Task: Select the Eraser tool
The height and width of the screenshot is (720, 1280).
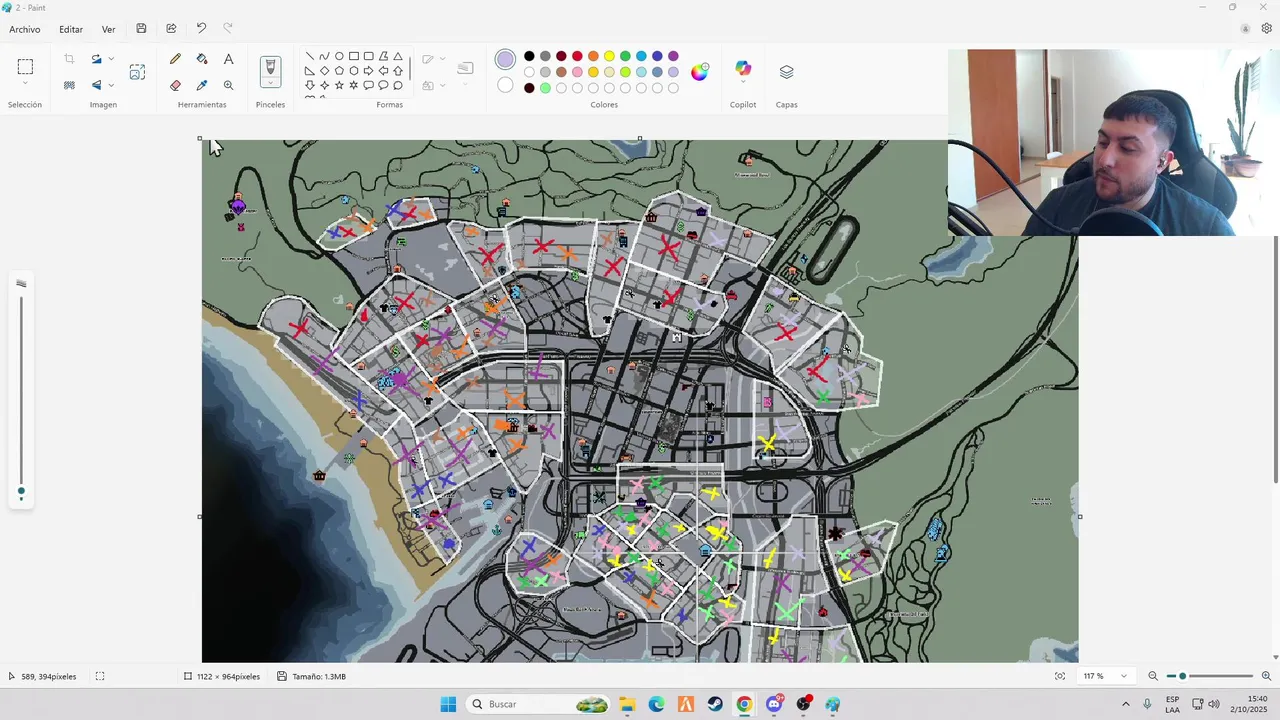Action: tap(176, 85)
